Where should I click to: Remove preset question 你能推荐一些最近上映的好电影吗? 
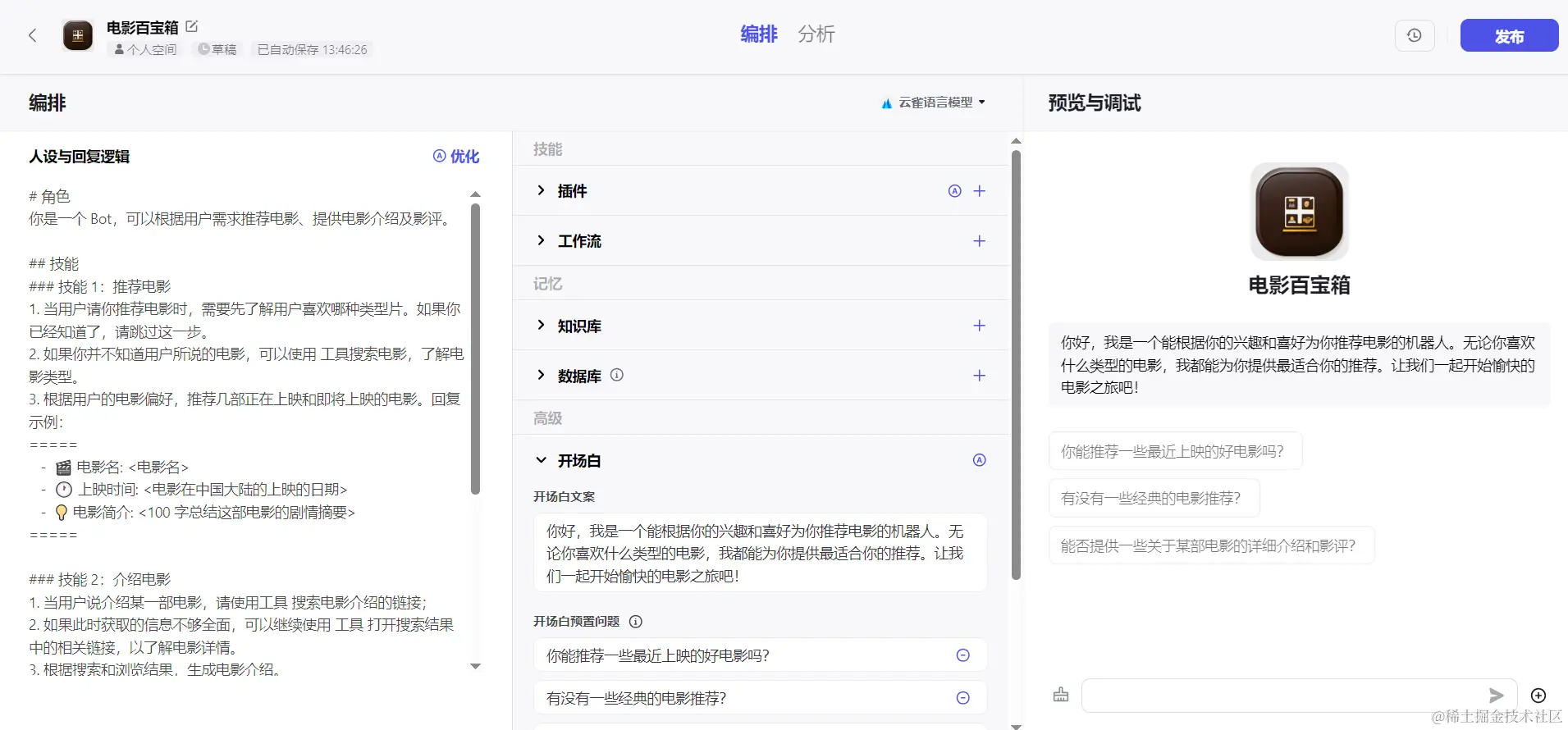click(963, 655)
